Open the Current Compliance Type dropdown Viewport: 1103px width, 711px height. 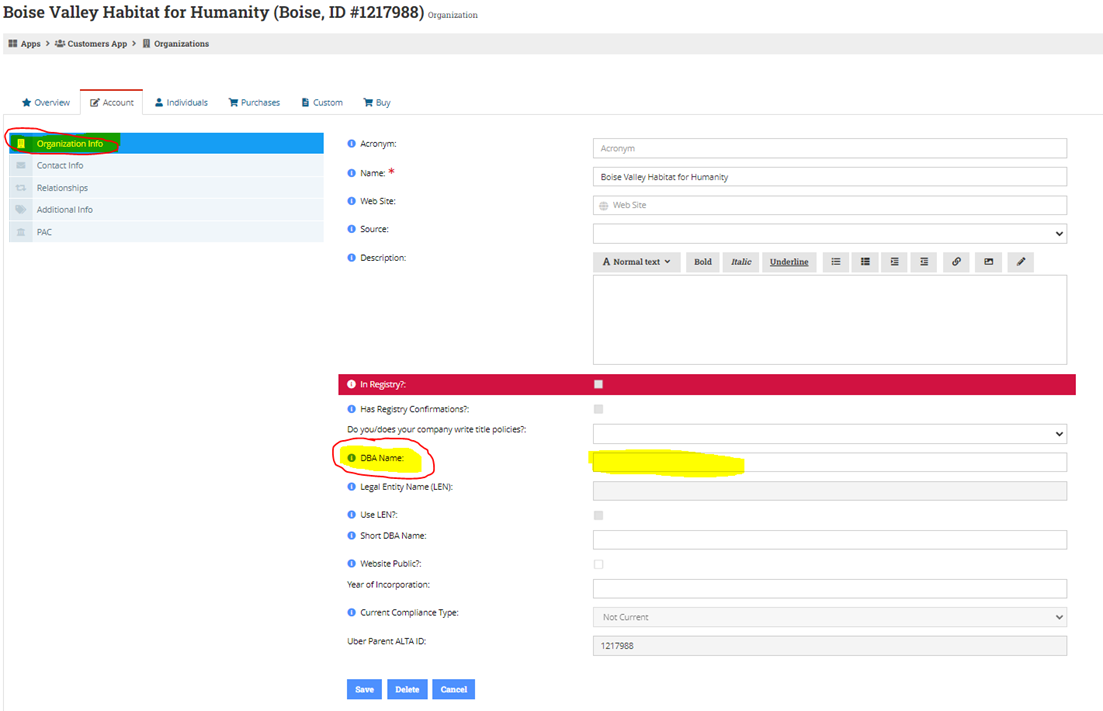pyautogui.click(x=830, y=617)
